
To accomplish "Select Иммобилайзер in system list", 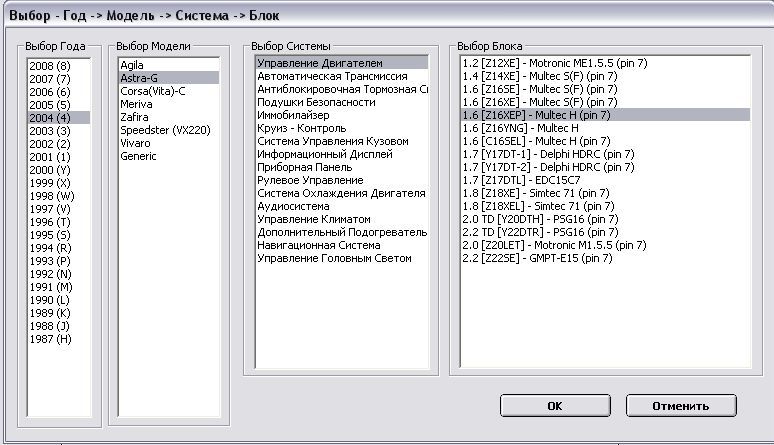I will (x=300, y=115).
